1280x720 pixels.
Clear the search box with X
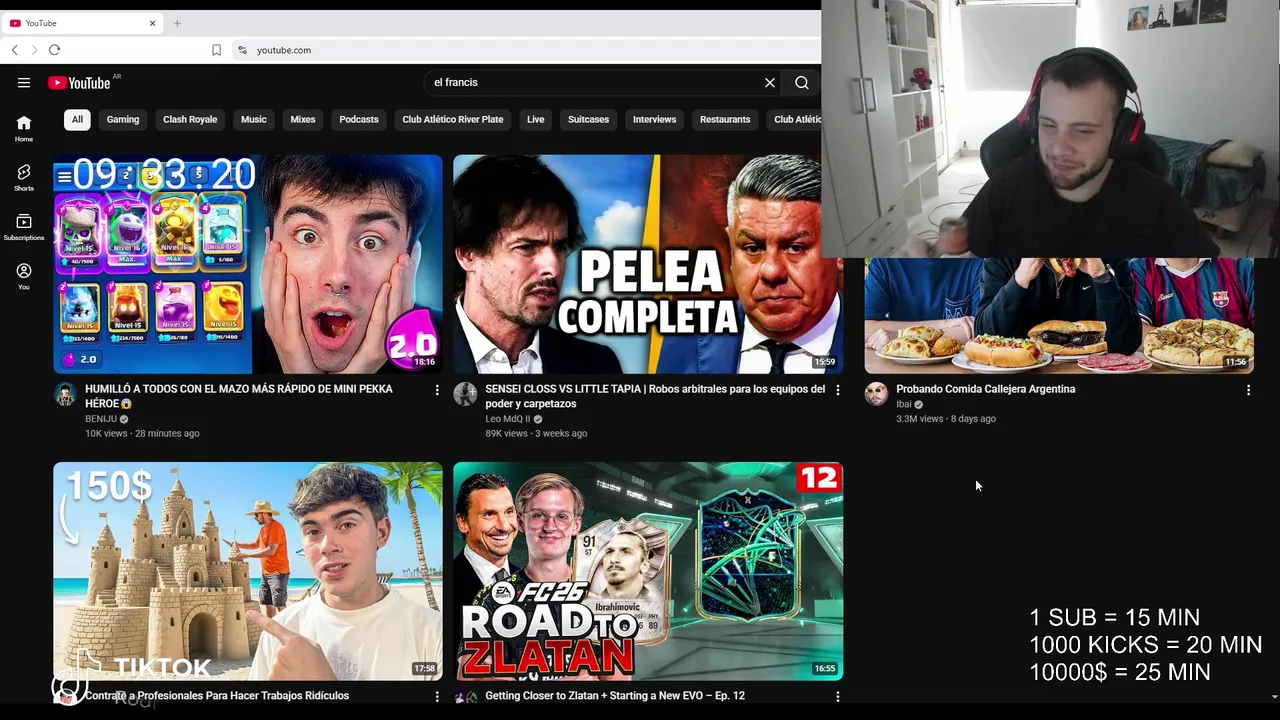[770, 83]
